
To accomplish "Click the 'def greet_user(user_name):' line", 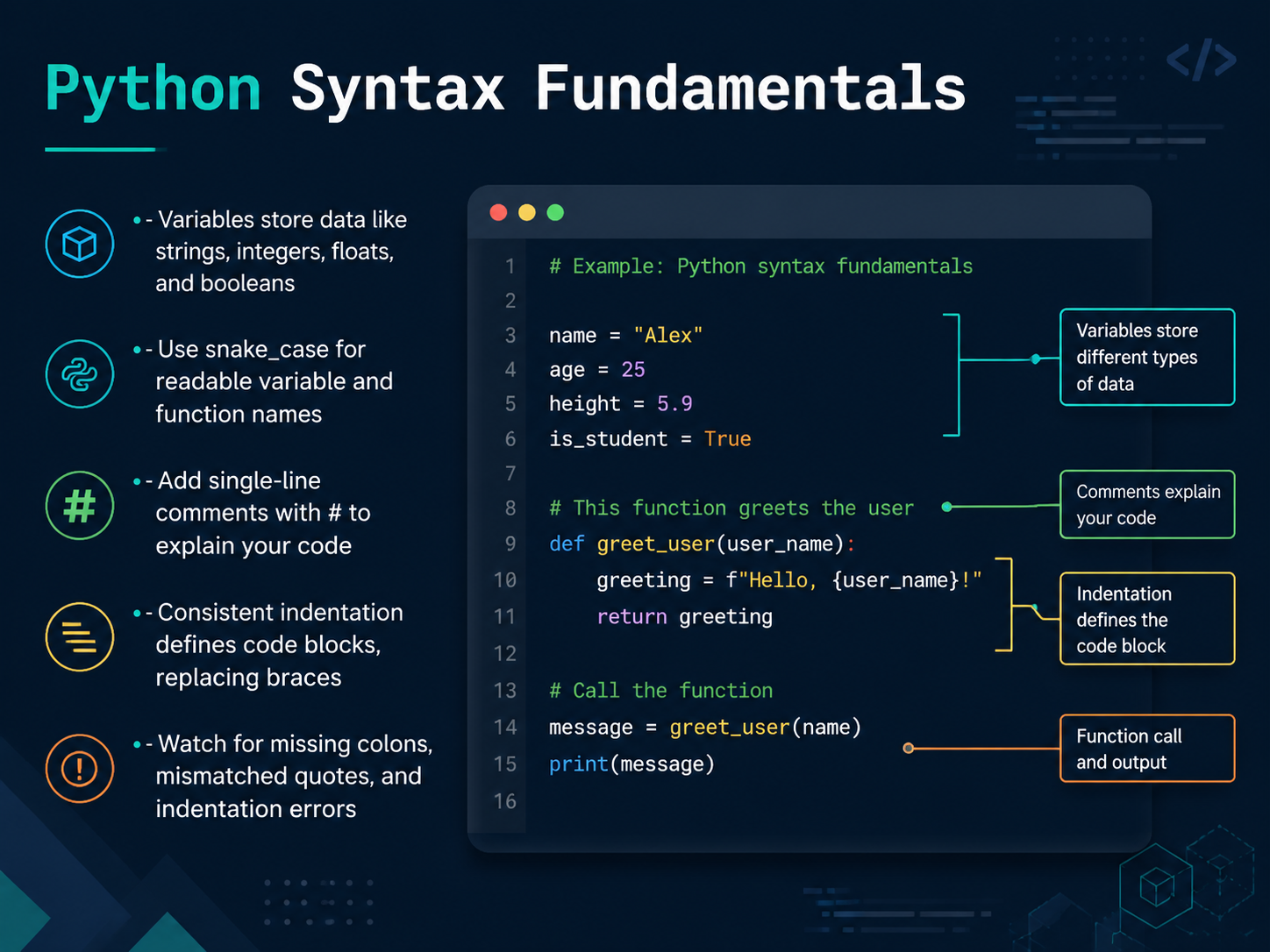I will (702, 543).
